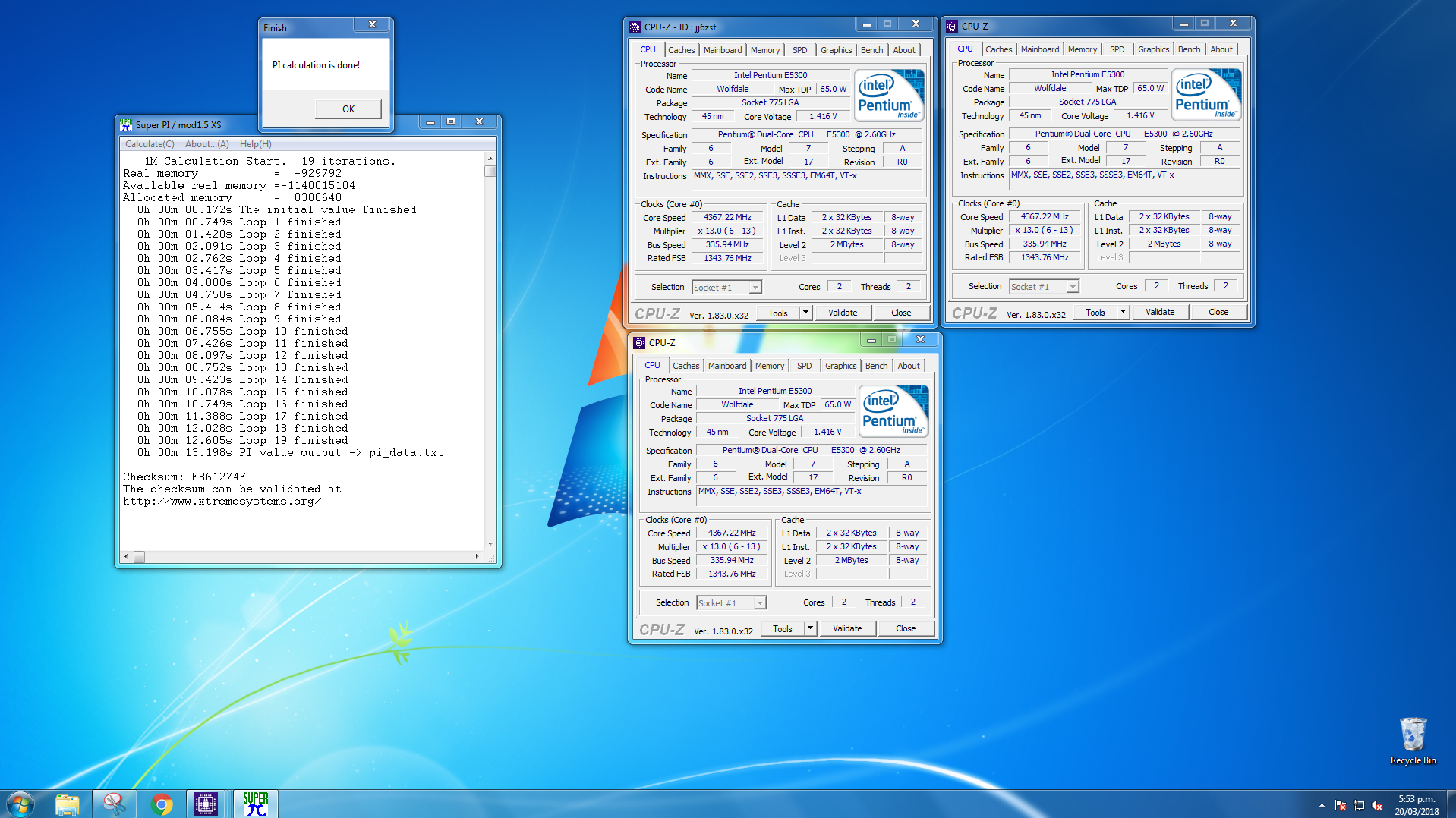This screenshot has width=1456, height=818.
Task: Open the Snipping Tool taskbar icon
Action: click(114, 804)
